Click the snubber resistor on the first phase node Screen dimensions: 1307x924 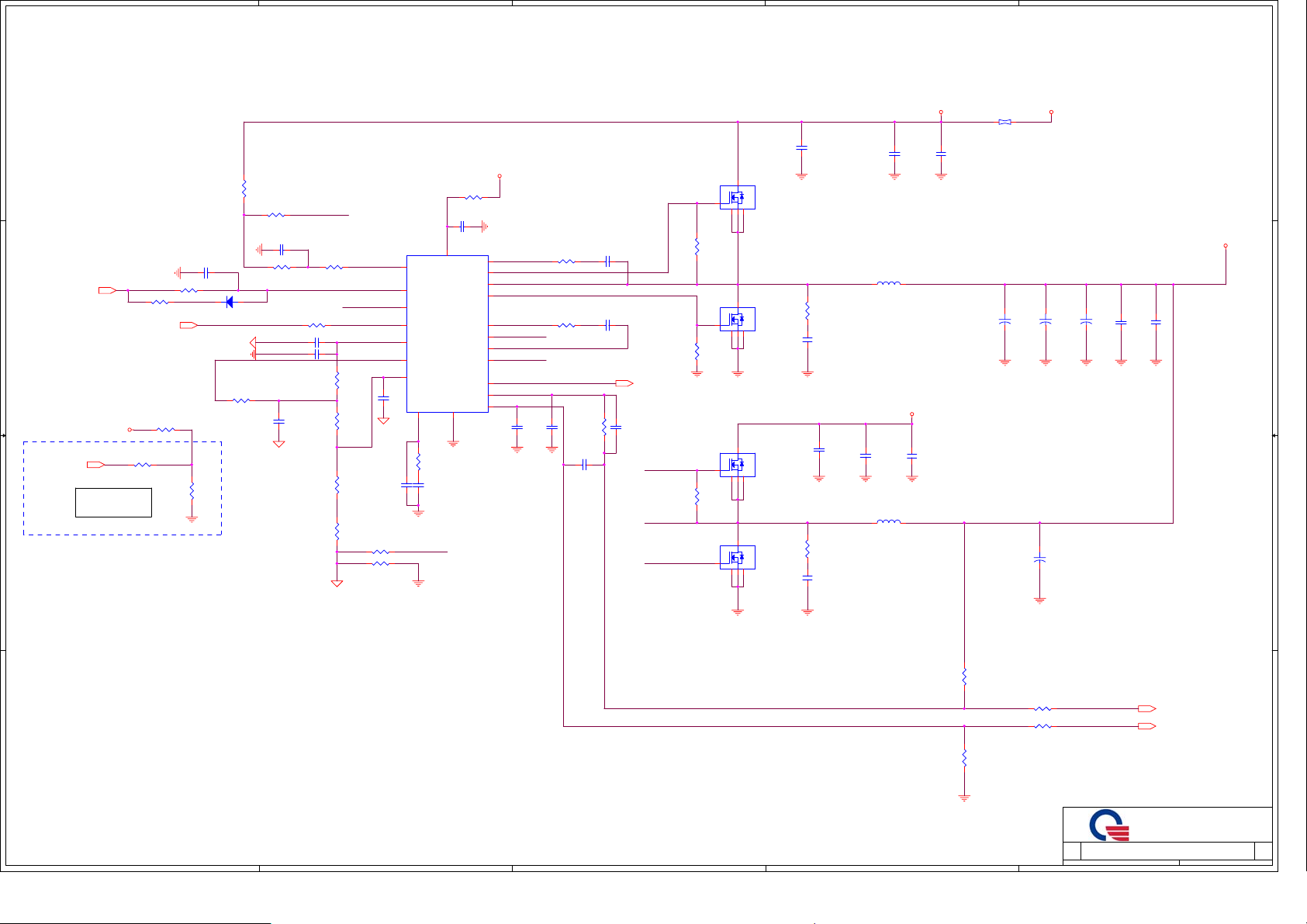[x=807, y=311]
